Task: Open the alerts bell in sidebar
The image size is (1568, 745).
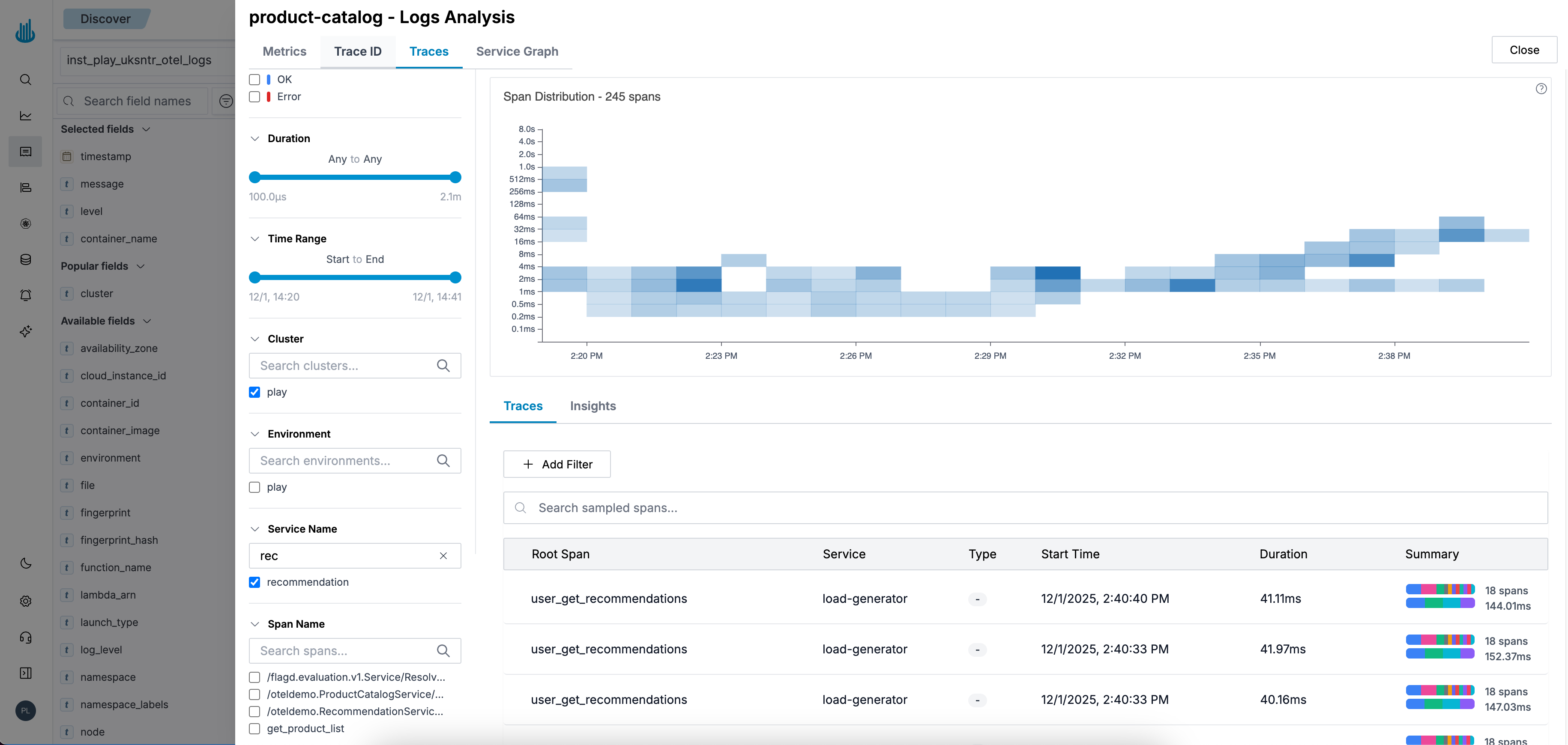Action: [26, 295]
